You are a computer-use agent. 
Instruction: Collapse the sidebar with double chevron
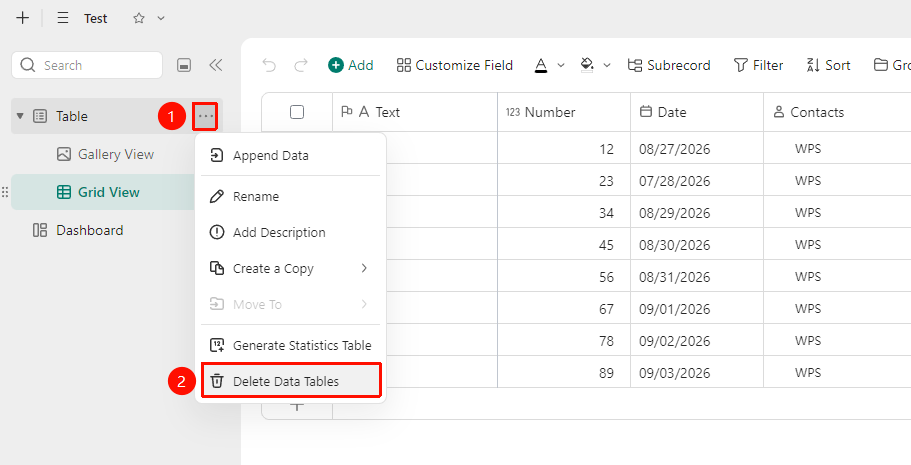pos(216,65)
